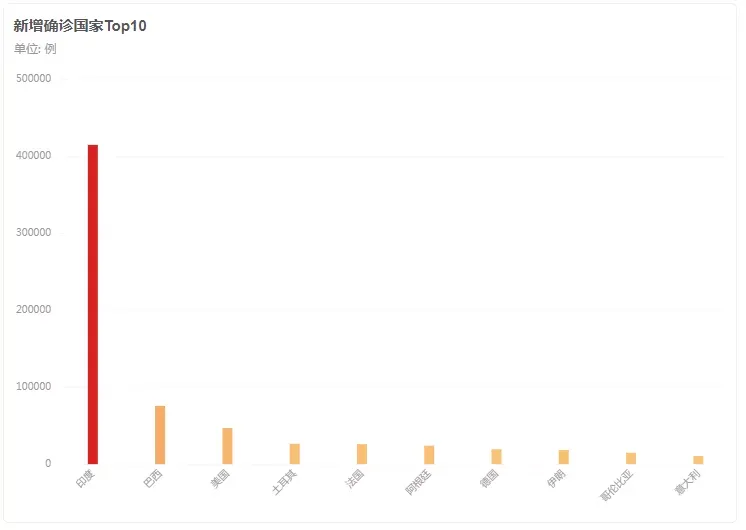The image size is (746, 530).
Task: Select the Iran (伊朗) bar
Action: point(564,457)
